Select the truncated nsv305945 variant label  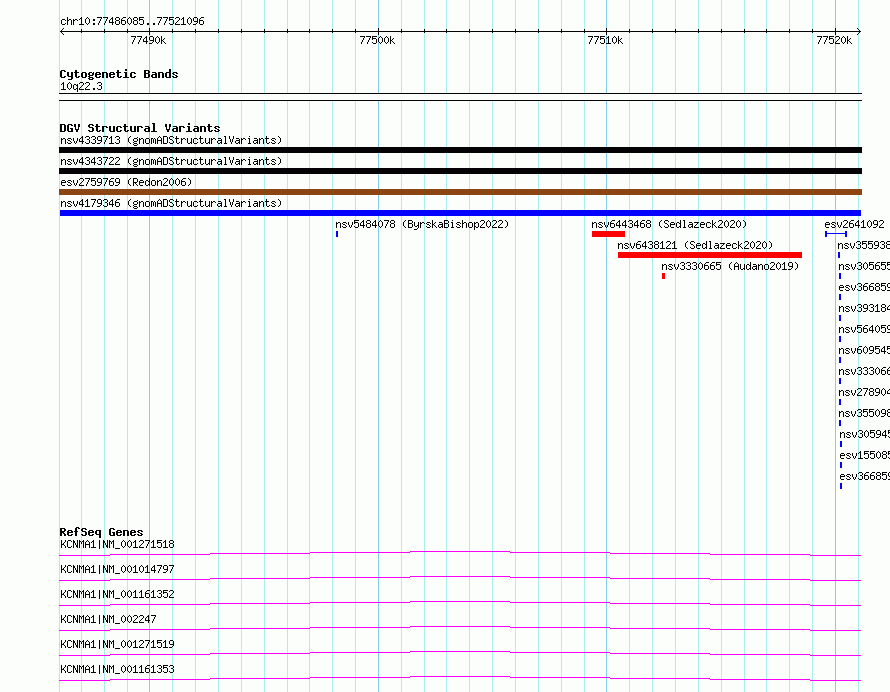tap(864, 434)
